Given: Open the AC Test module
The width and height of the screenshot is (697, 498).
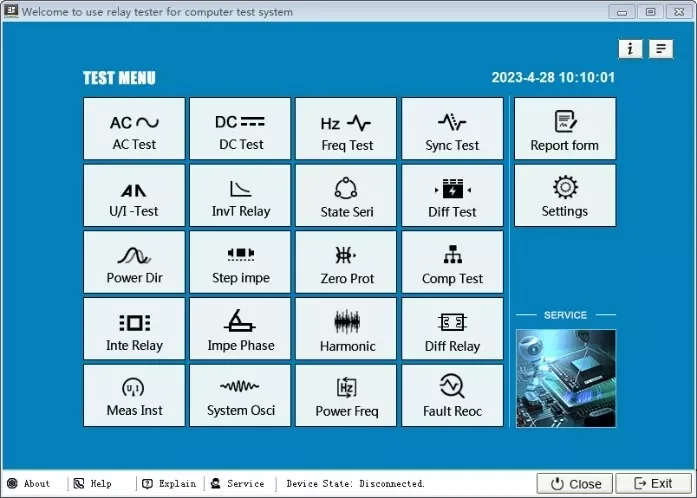Looking at the screenshot, I should [x=134, y=129].
